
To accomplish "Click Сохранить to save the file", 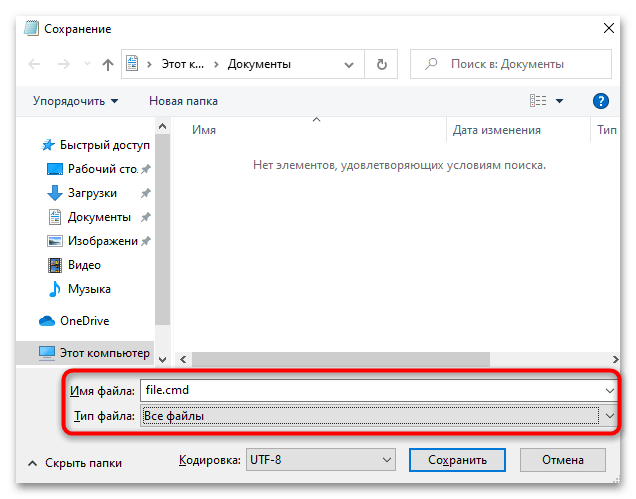I will coord(457,460).
